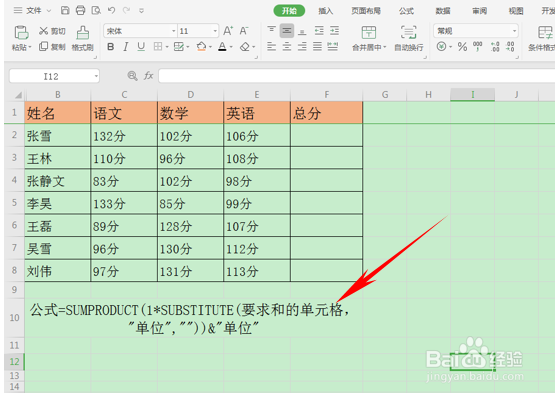Open the font size dropdown showing 11
This screenshot has width=555, height=396.
coord(215,31)
